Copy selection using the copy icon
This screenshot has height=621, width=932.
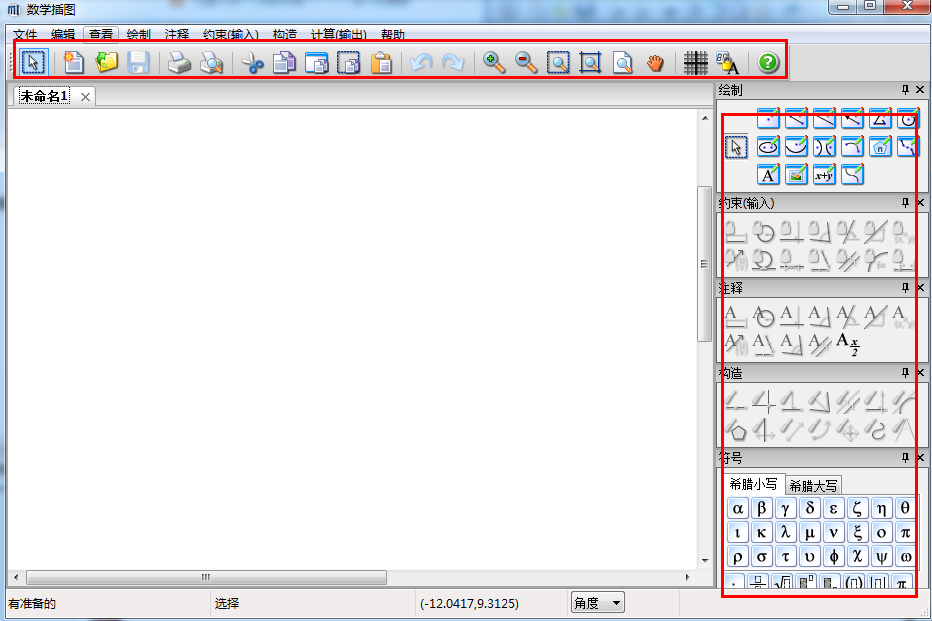click(x=284, y=62)
